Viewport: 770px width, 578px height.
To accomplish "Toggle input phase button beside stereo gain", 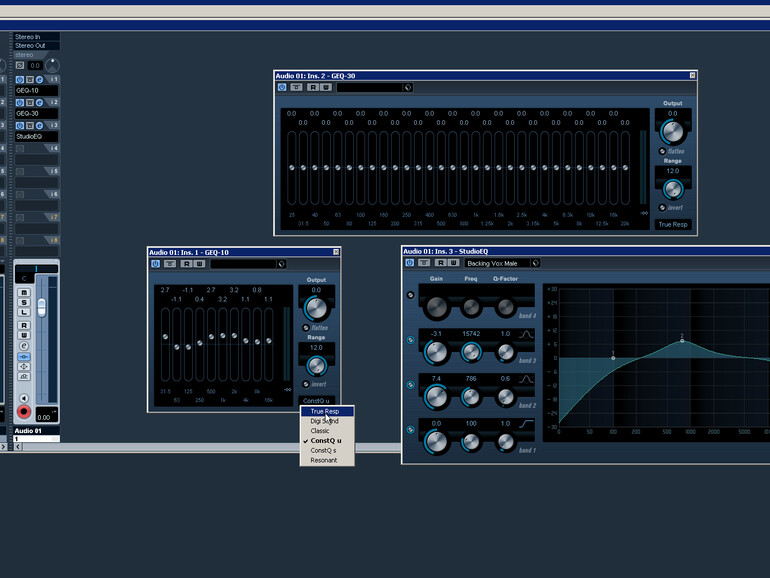I will 20,65.
